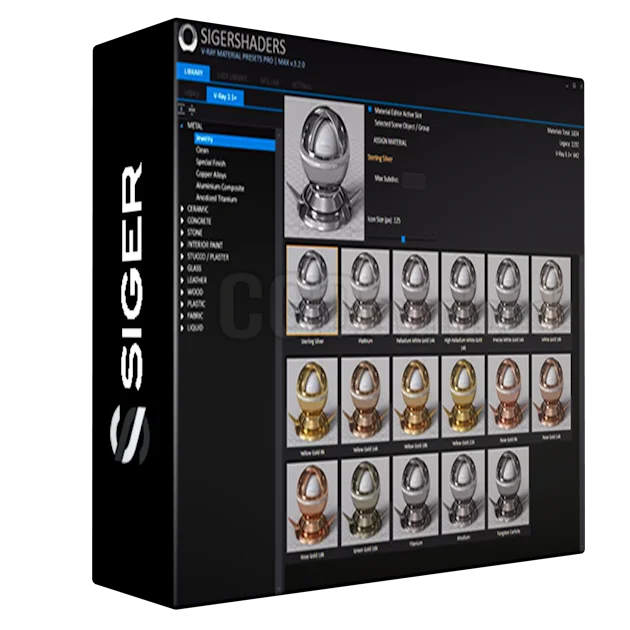Select the Tungsten Carbide material thumbnail
This screenshot has height=630, width=630.
pyautogui.click(x=508, y=489)
